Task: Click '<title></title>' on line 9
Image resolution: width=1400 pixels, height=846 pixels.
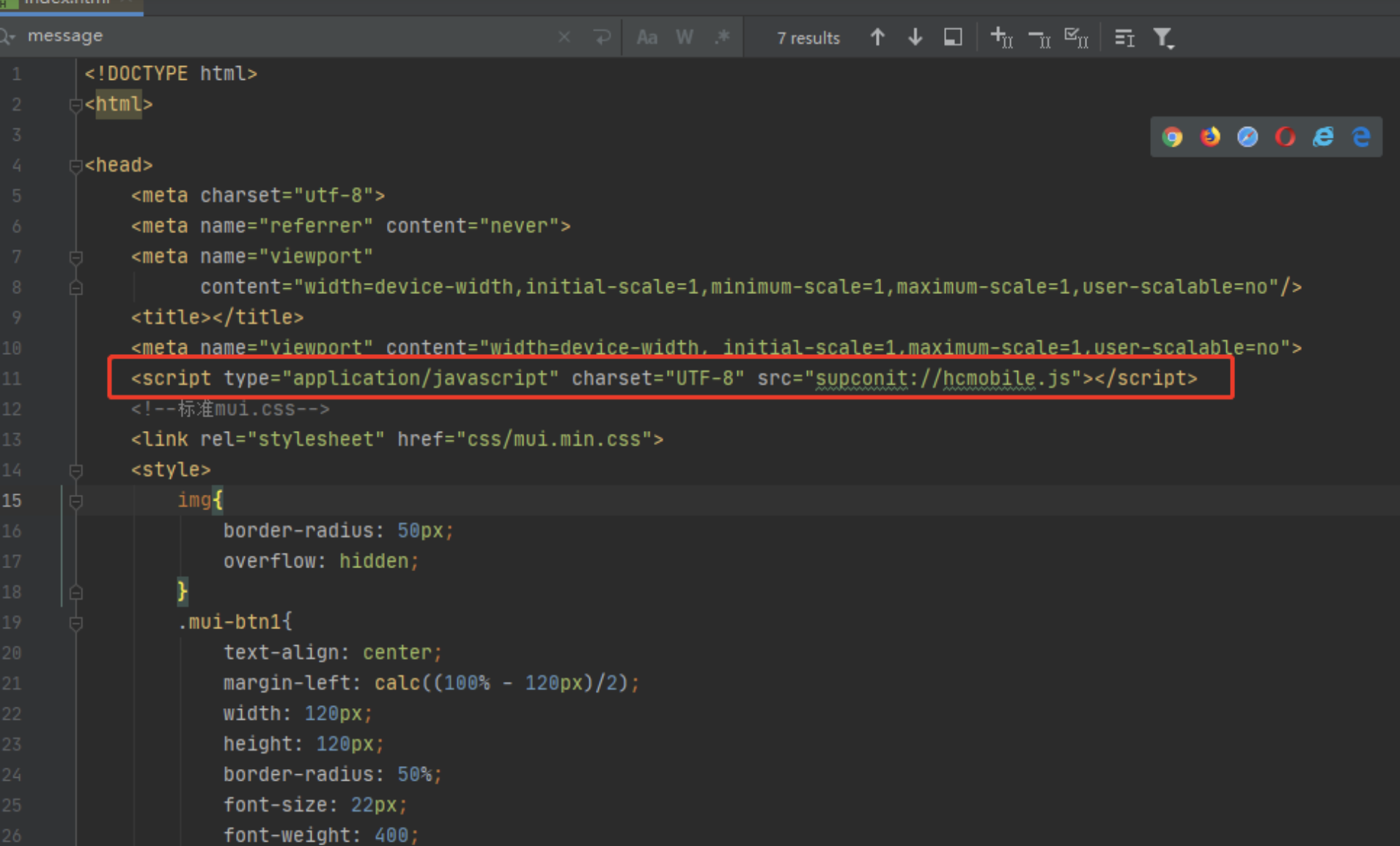Action: (217, 317)
